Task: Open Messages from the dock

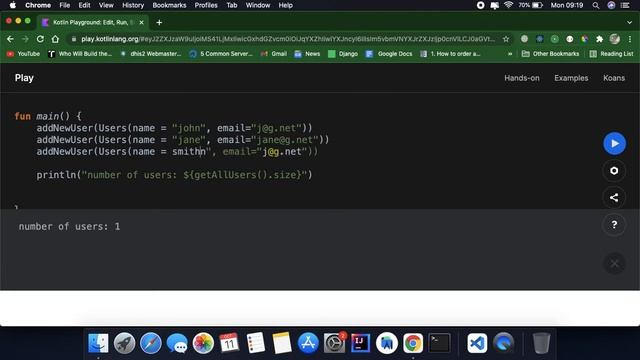Action: pyautogui.click(x=177, y=343)
